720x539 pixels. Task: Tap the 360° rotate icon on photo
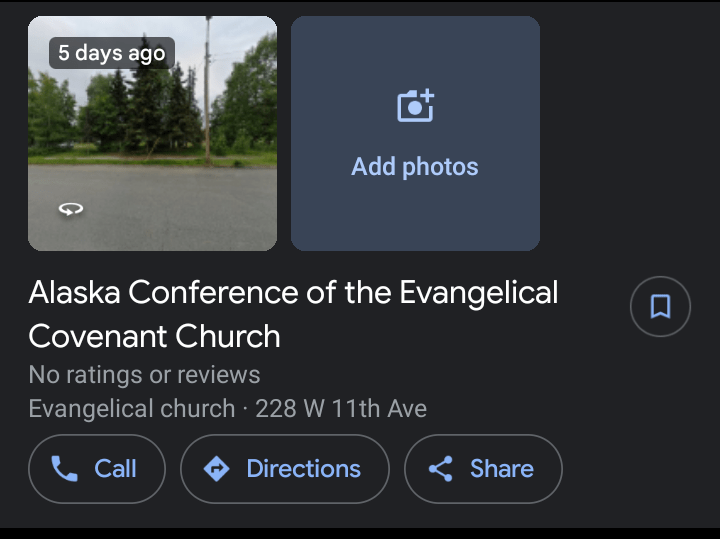pyautogui.click(x=71, y=209)
